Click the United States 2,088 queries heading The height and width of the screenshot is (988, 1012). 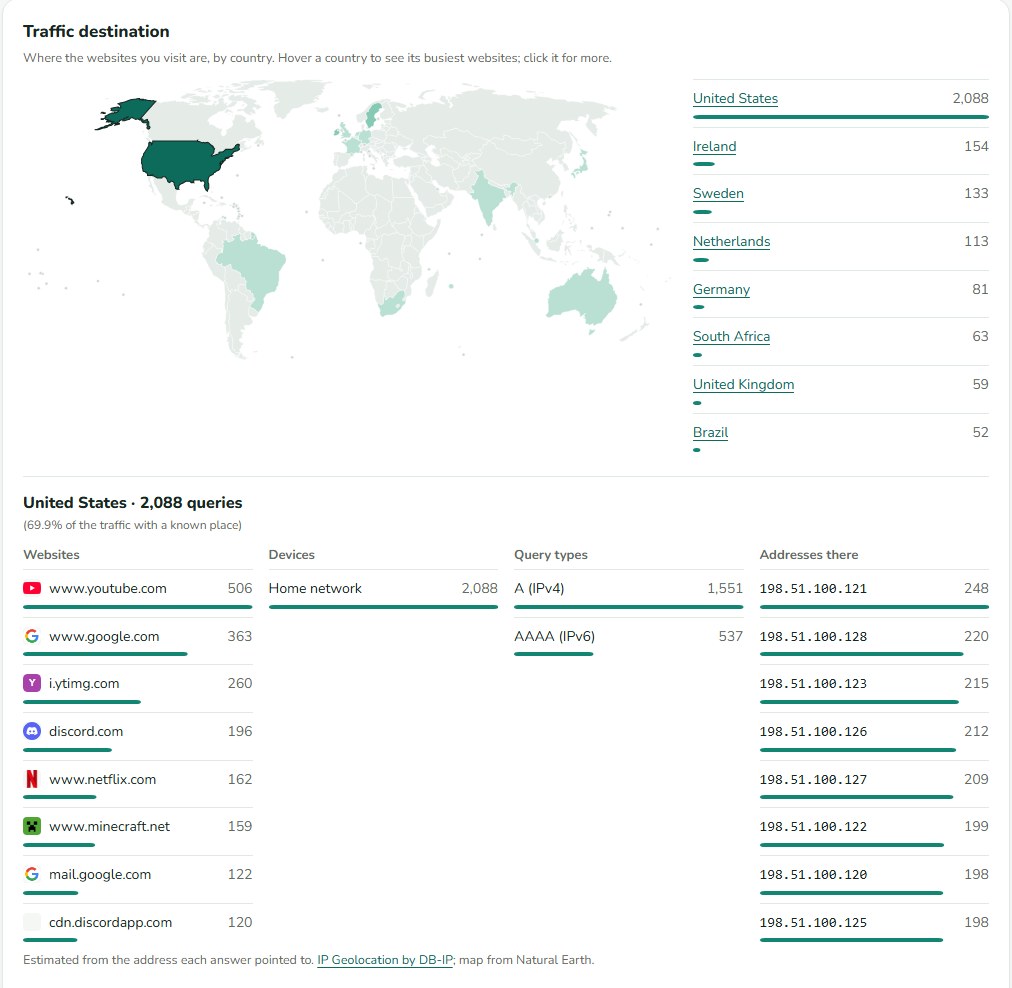point(132,502)
